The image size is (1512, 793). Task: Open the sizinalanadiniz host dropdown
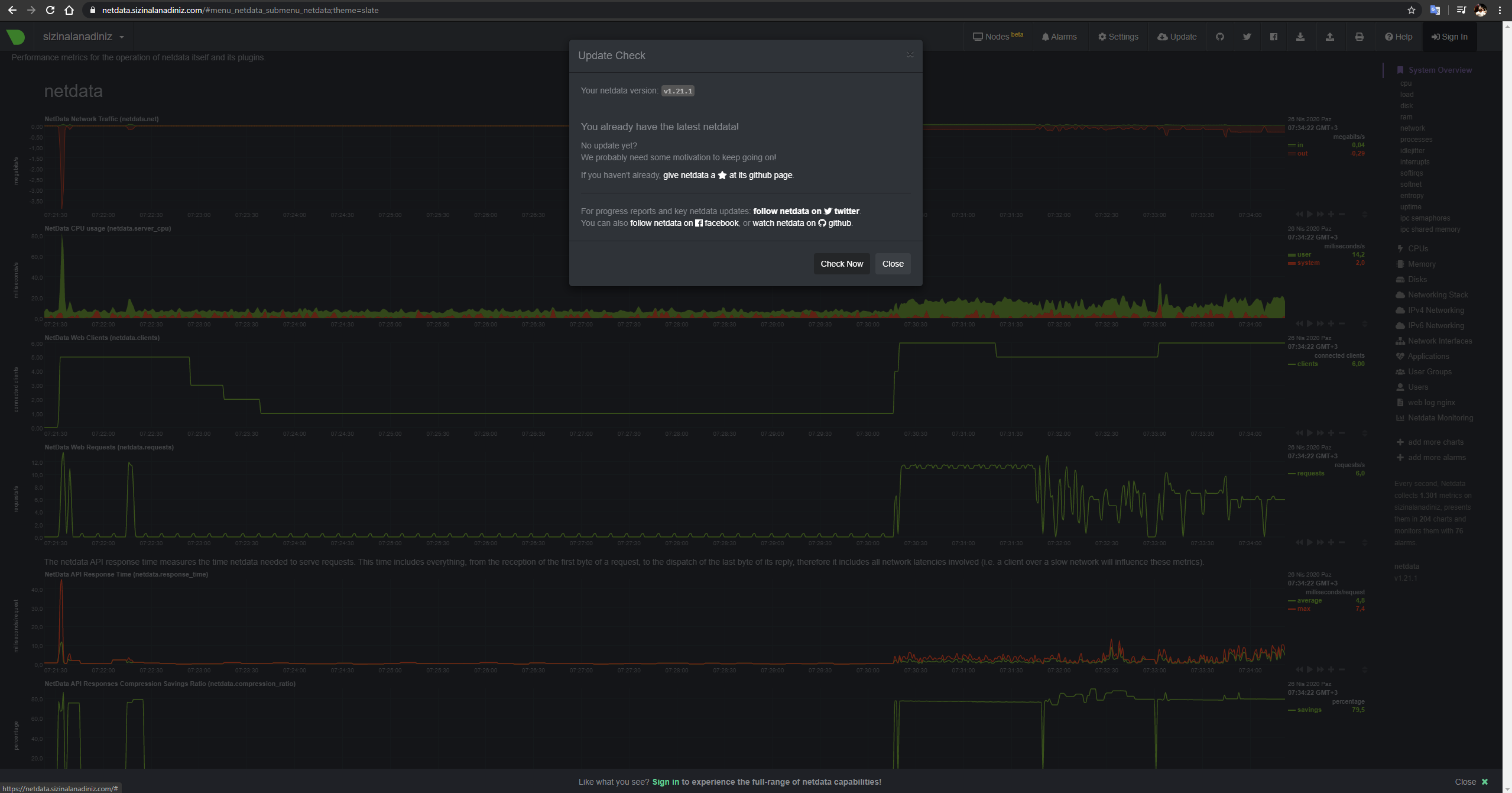coord(83,37)
